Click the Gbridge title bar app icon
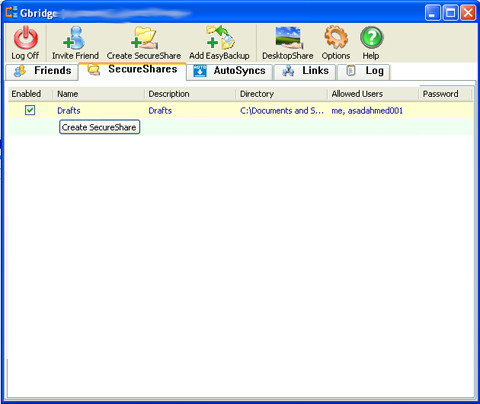This screenshot has height=404, width=480. (x=11, y=12)
